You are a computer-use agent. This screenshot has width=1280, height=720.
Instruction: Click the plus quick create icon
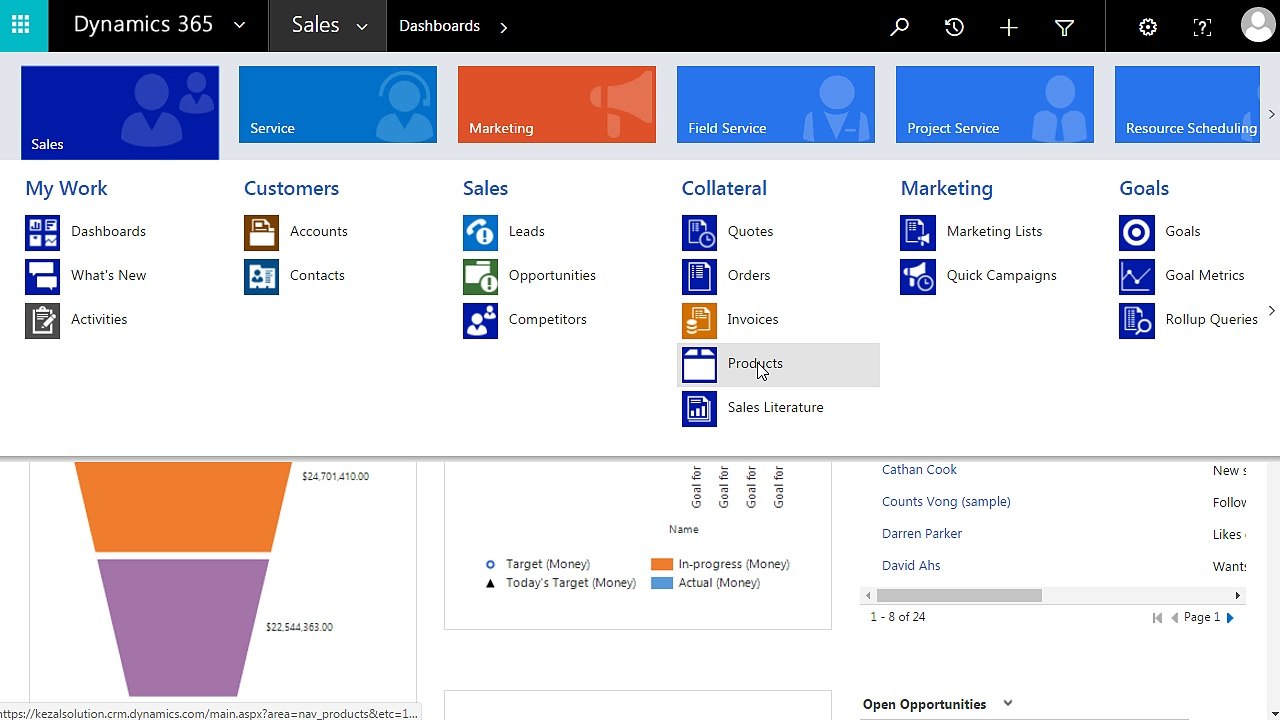(1008, 27)
